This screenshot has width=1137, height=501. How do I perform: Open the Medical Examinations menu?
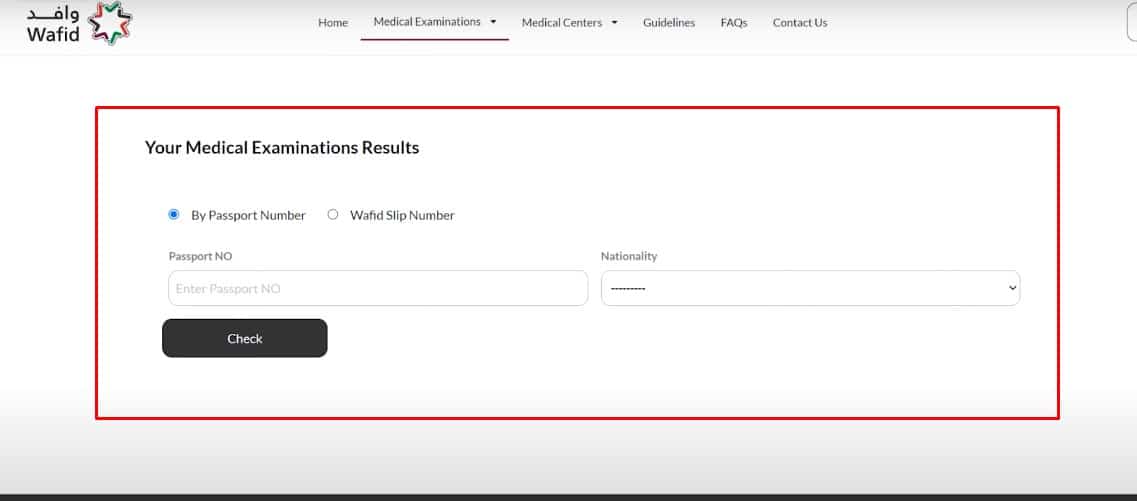(427, 22)
